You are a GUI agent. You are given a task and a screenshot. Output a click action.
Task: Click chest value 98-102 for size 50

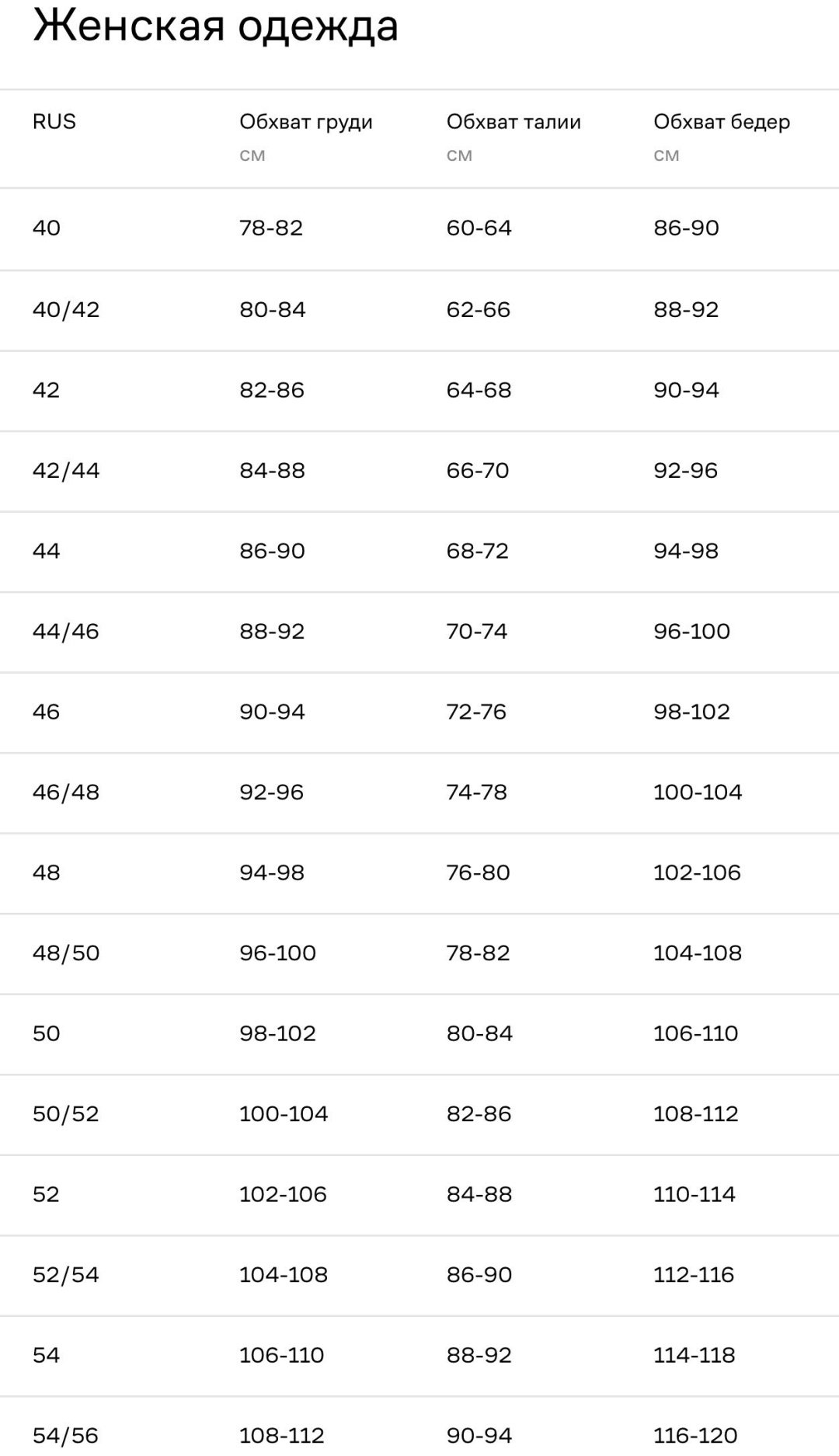[x=277, y=1033]
